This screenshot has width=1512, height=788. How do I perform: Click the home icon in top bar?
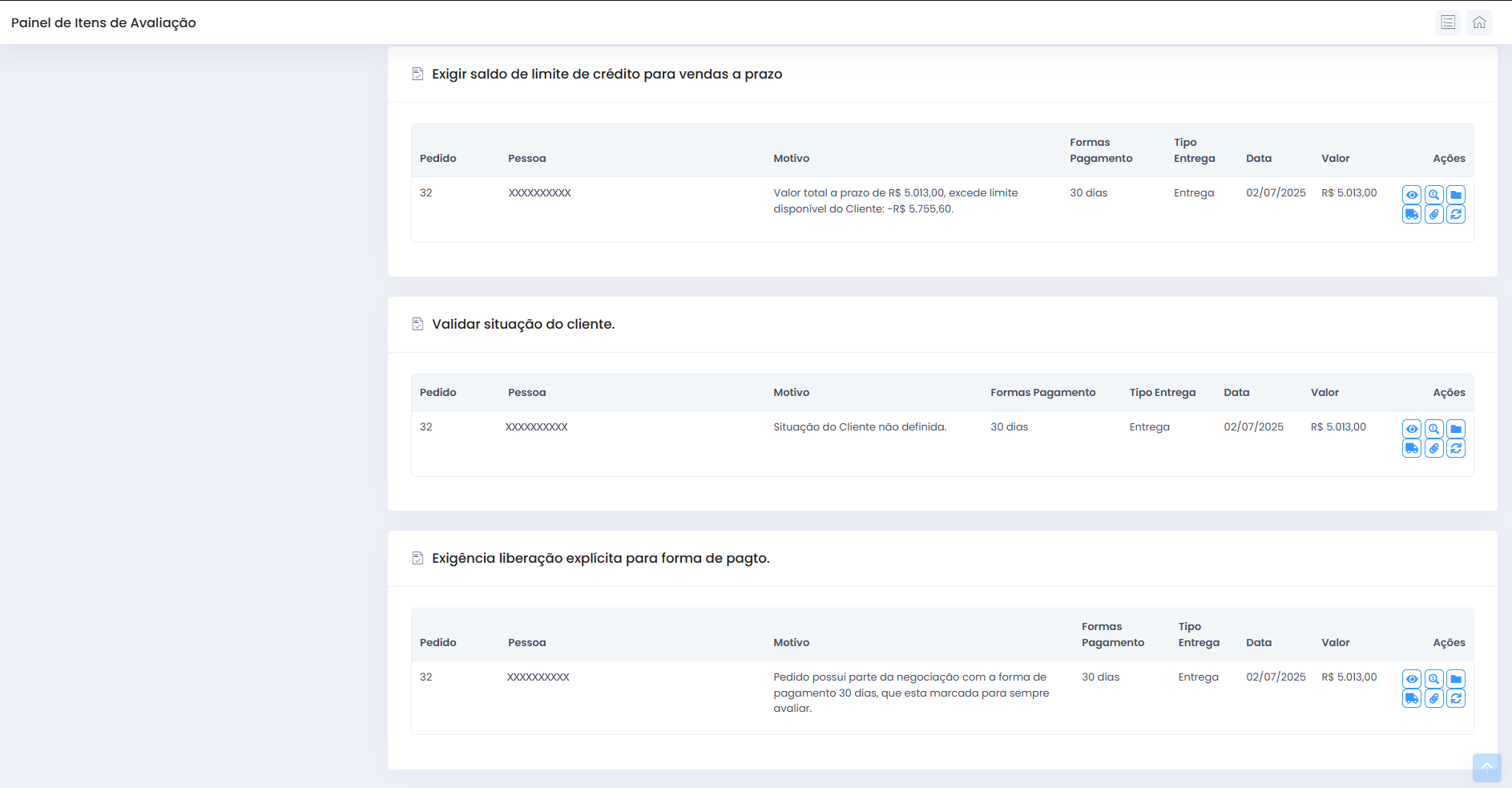pyautogui.click(x=1479, y=22)
